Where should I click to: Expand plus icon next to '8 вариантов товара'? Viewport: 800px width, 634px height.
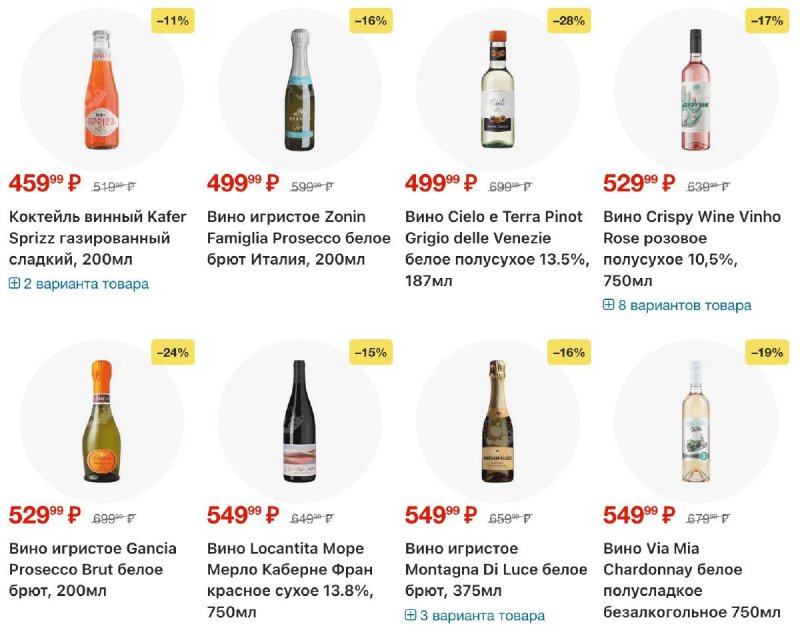coord(608,305)
